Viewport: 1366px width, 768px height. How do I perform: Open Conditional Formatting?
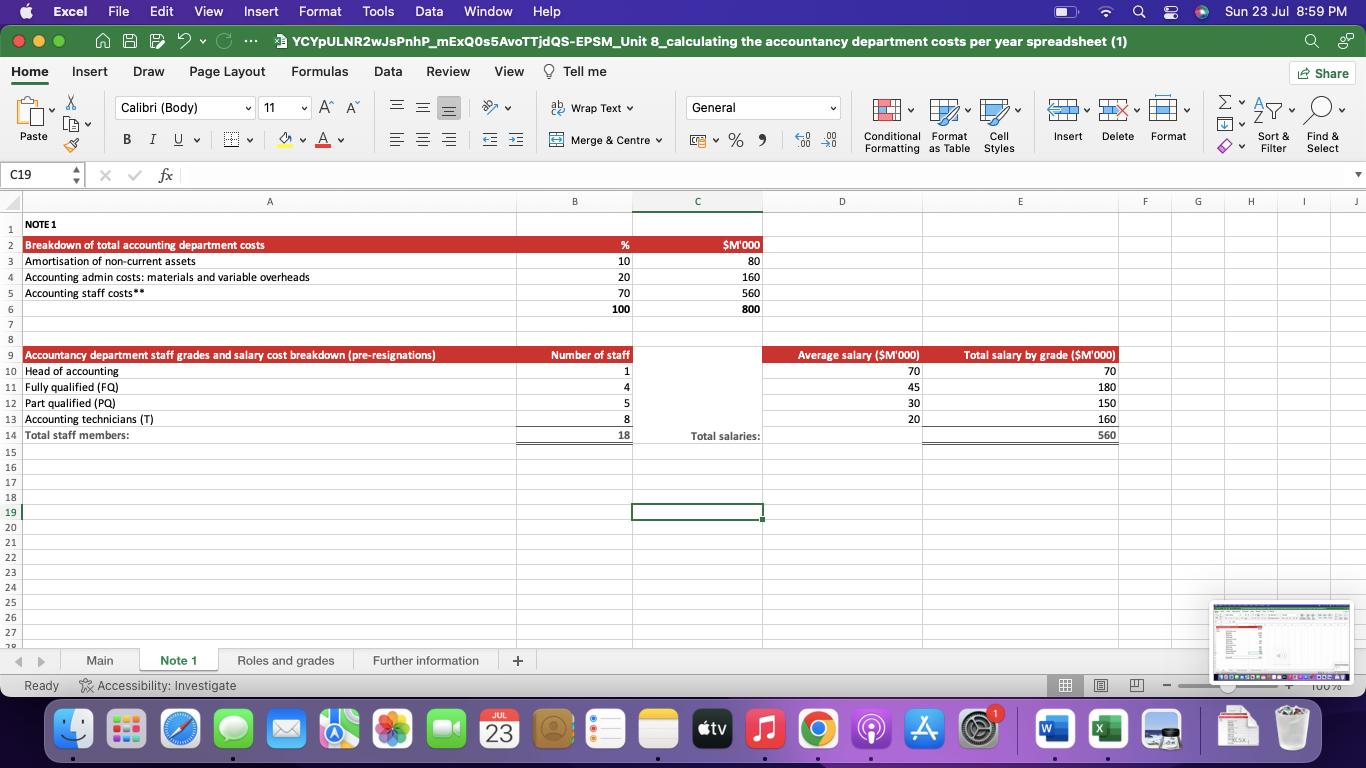click(892, 125)
